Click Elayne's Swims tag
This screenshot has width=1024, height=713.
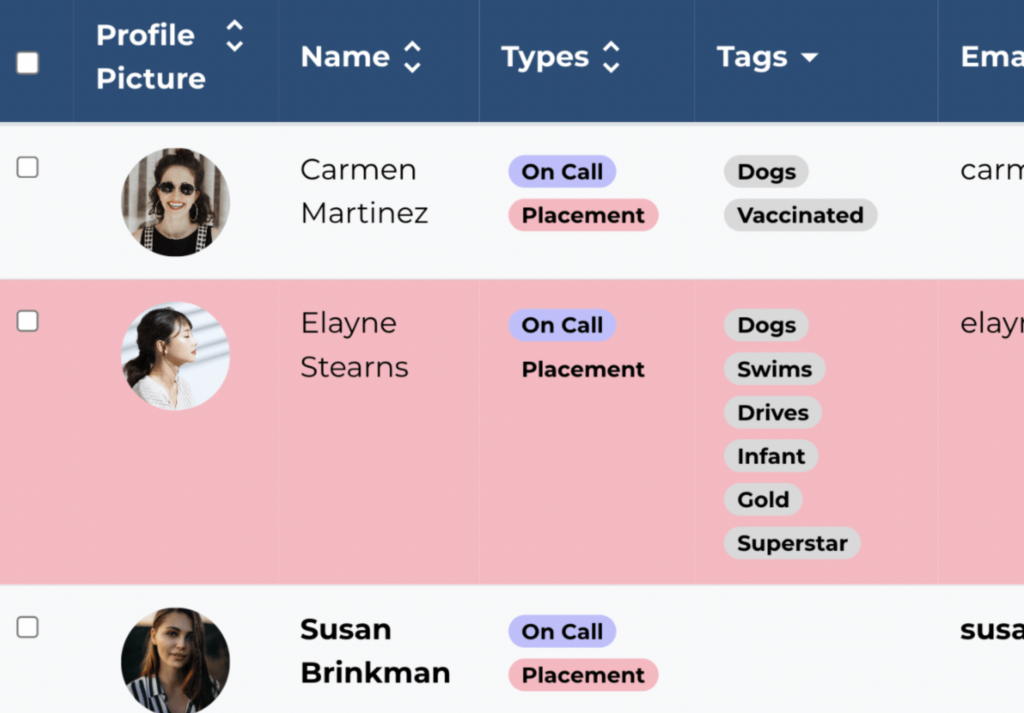coord(774,369)
